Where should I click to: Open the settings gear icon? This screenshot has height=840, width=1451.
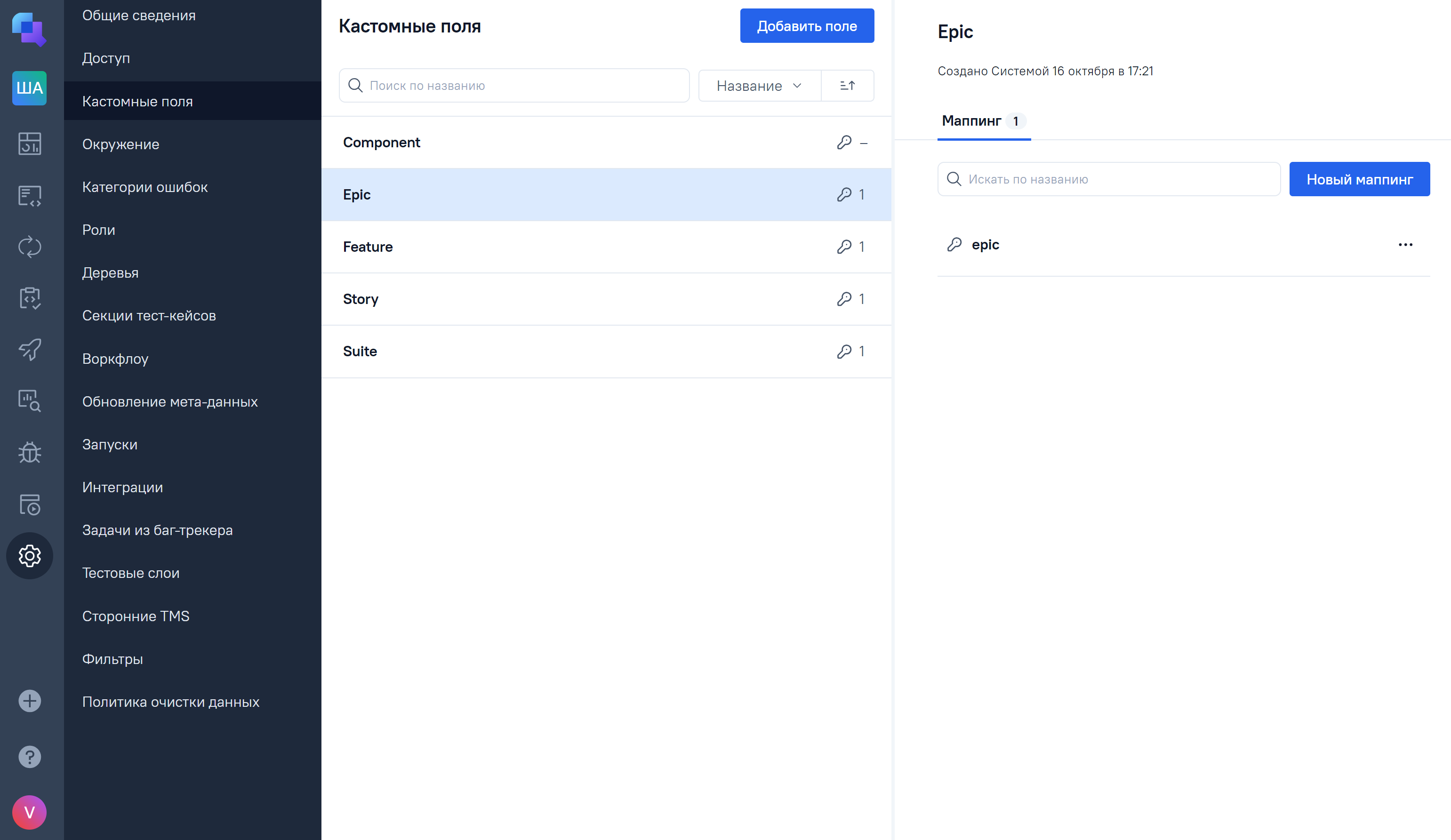(29, 556)
